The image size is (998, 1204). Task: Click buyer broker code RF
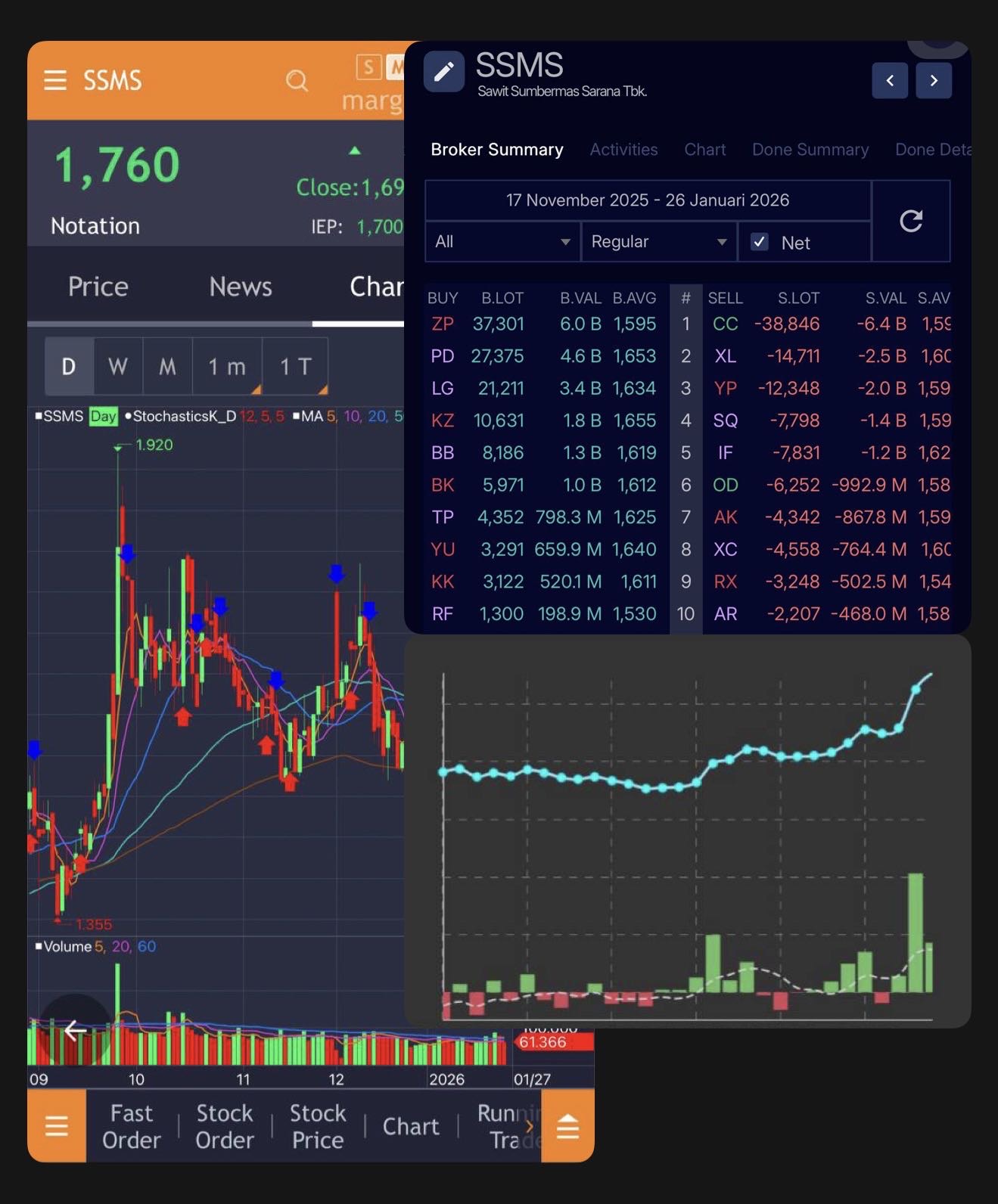(x=443, y=614)
